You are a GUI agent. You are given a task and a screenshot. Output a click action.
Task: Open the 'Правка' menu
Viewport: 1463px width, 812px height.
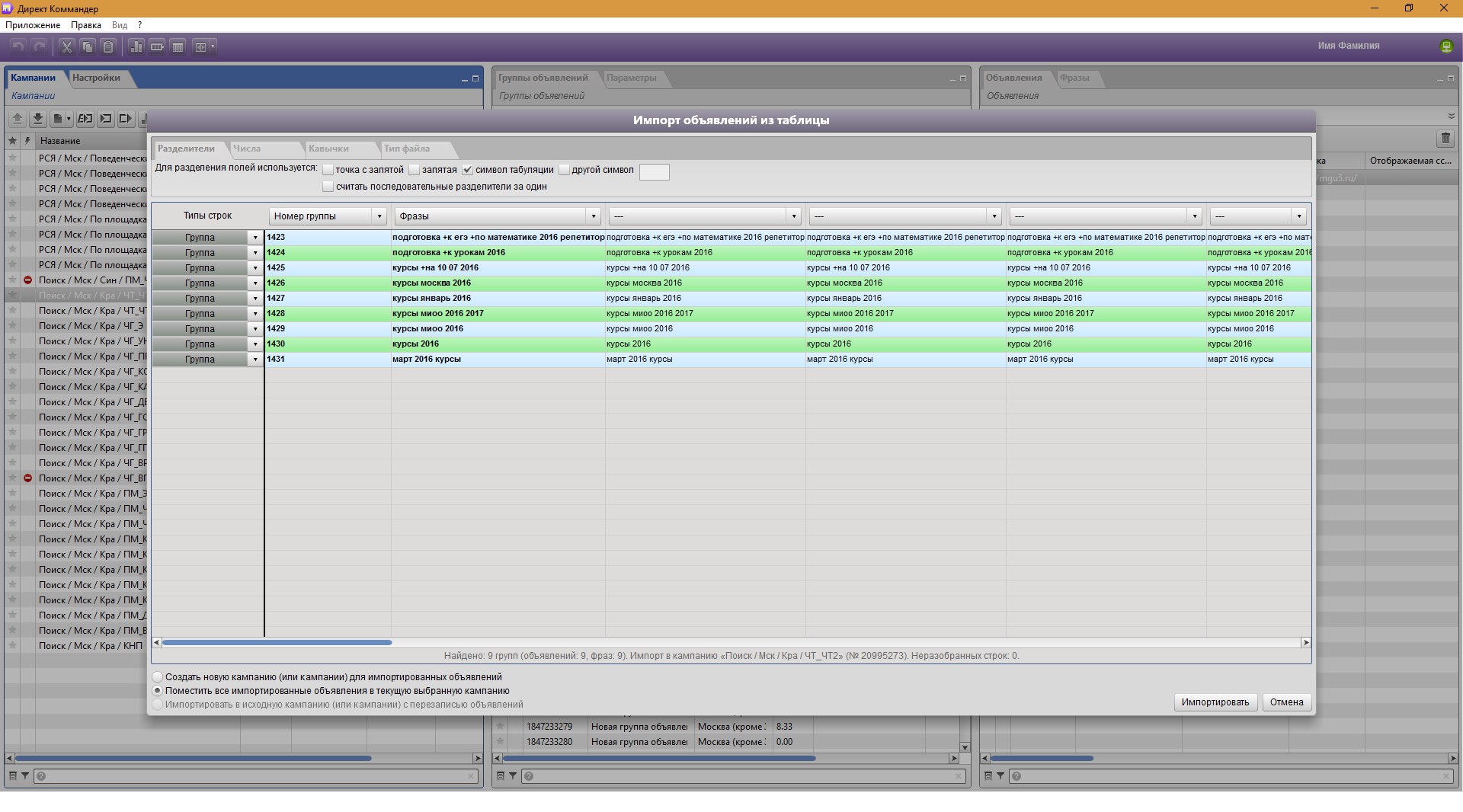pyautogui.click(x=86, y=25)
